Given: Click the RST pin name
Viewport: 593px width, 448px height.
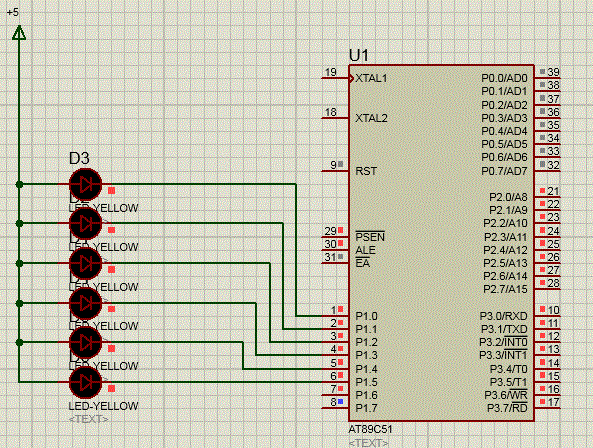Looking at the screenshot, I should (366, 171).
